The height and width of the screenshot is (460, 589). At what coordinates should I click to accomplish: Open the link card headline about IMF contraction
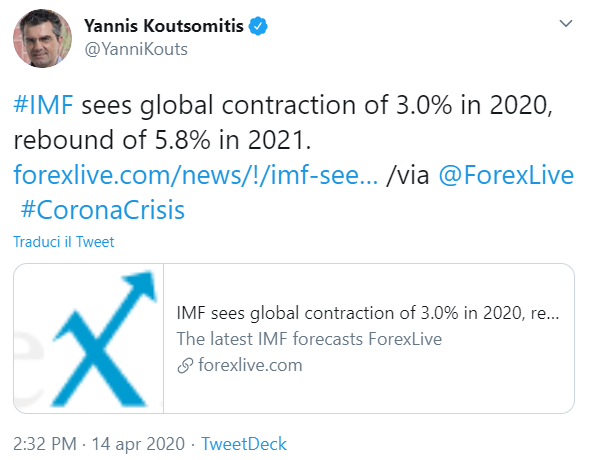[368, 313]
